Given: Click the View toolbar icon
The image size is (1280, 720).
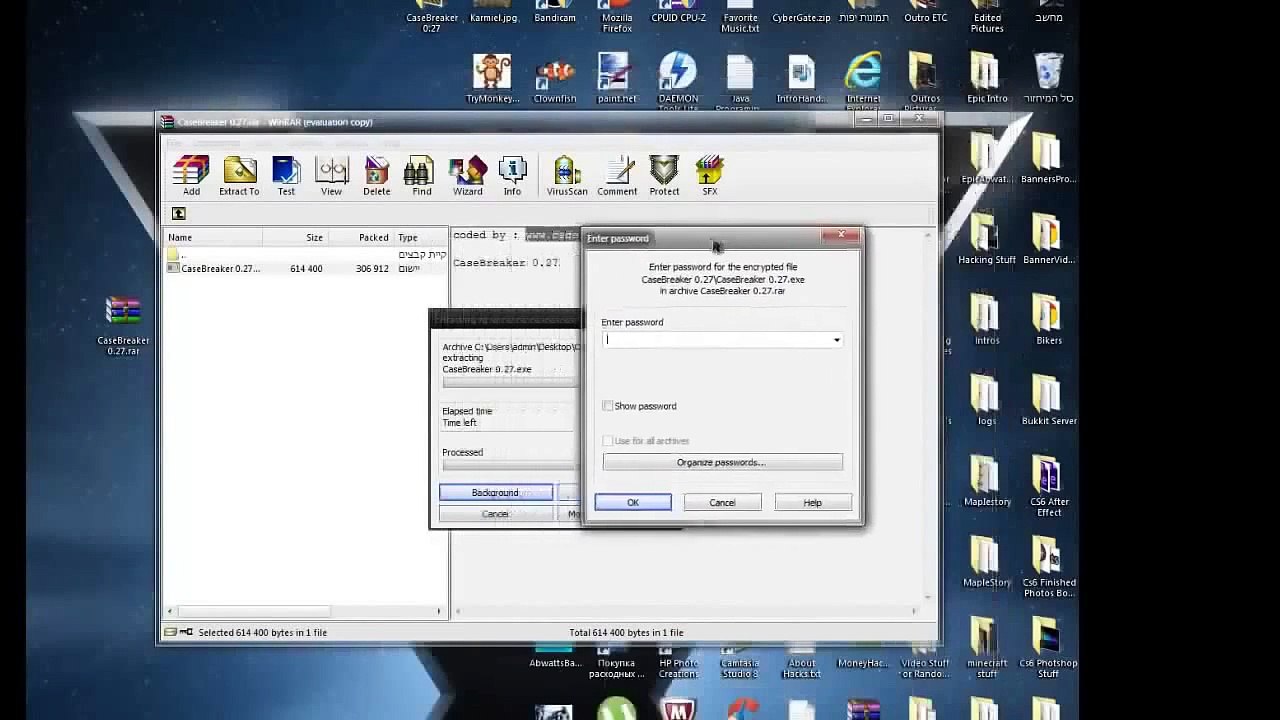Looking at the screenshot, I should point(331,176).
